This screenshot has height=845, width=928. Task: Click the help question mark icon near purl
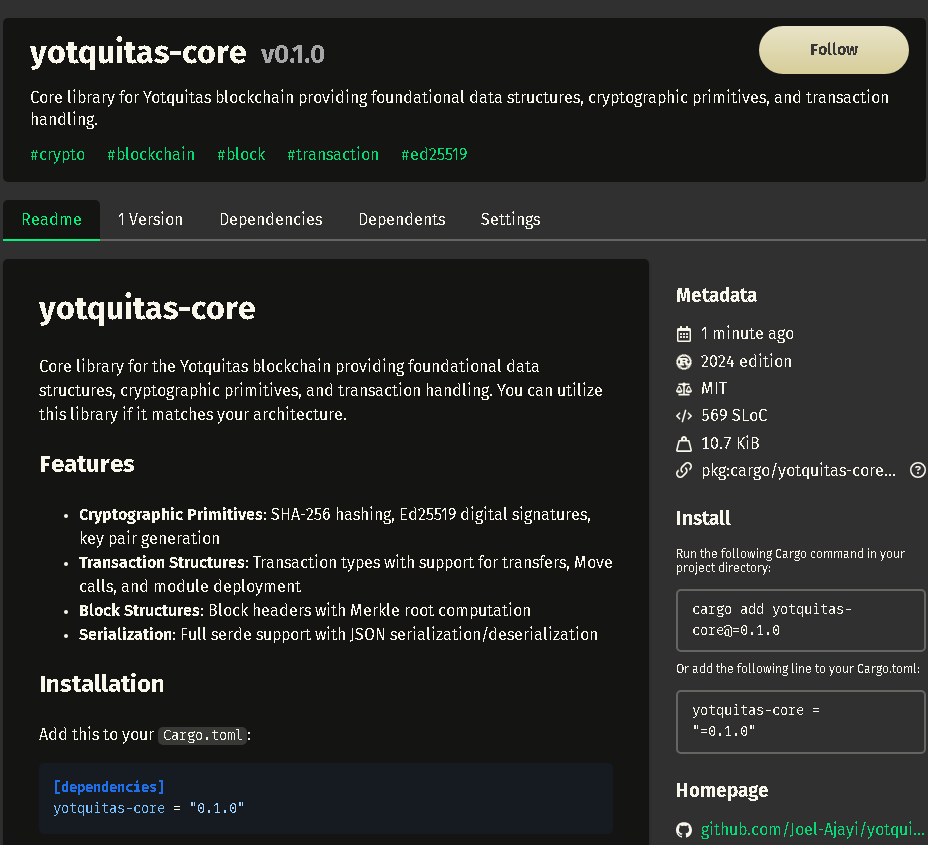pos(917,470)
